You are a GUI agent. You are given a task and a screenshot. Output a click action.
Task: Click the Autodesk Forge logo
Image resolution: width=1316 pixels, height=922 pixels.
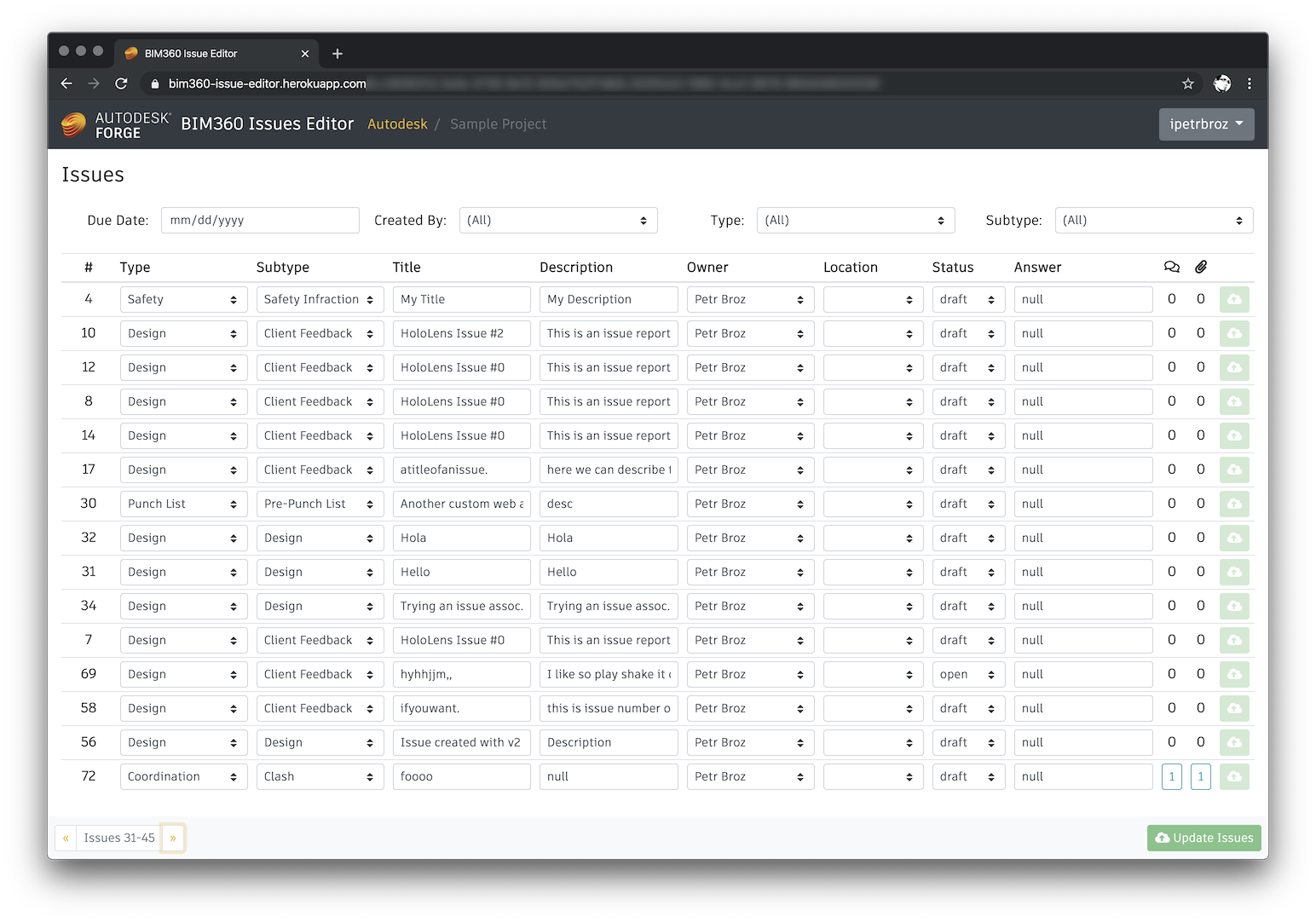pos(116,124)
